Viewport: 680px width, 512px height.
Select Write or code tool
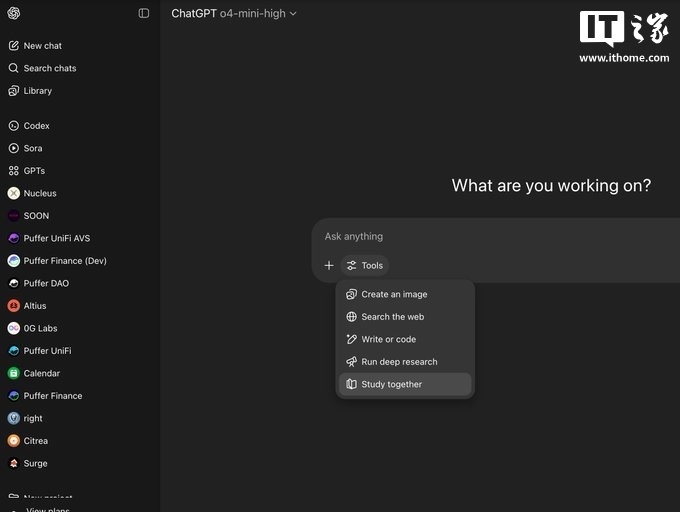(x=388, y=339)
